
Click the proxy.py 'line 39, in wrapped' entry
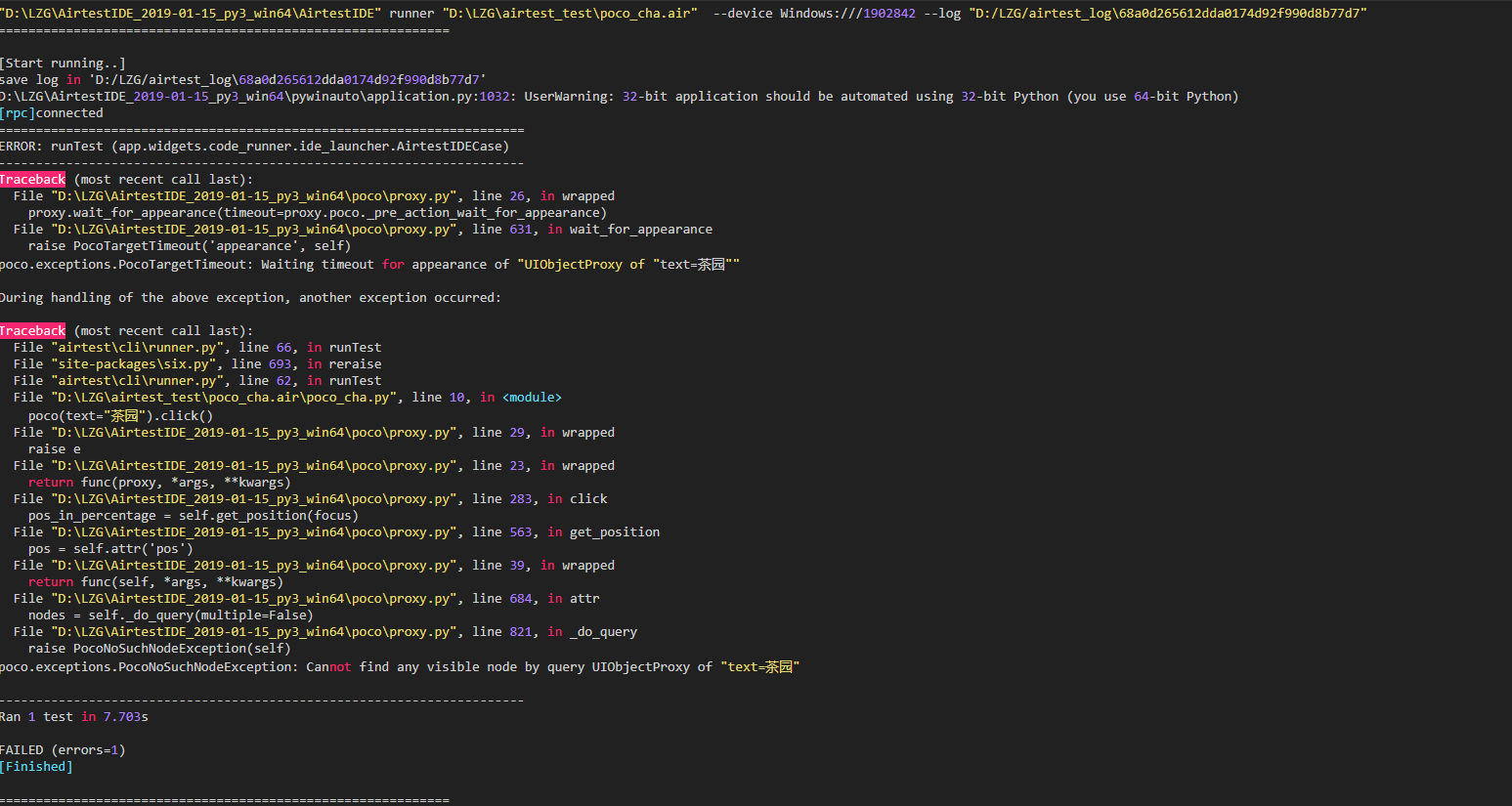click(x=315, y=566)
